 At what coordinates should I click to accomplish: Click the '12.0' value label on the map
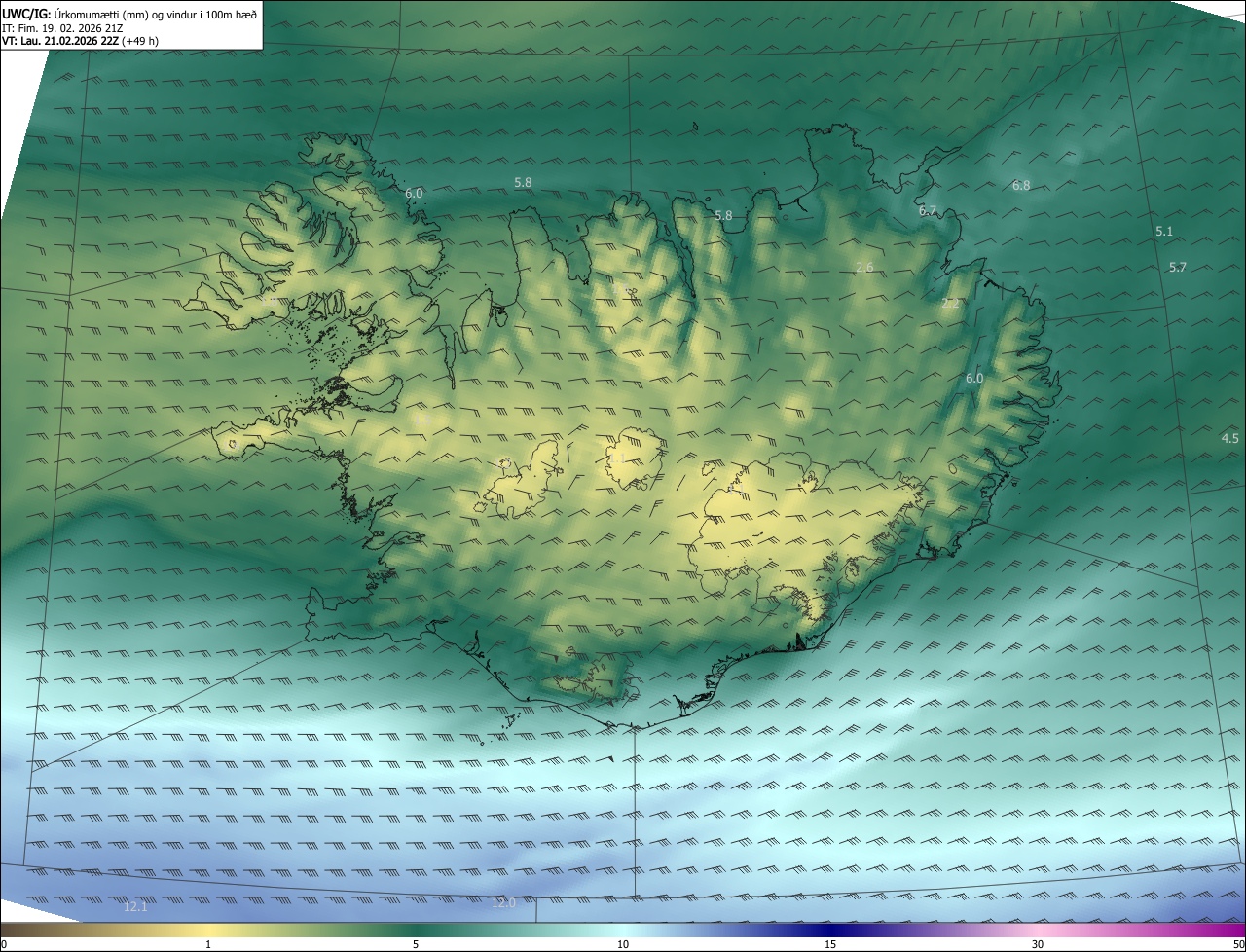tap(503, 903)
